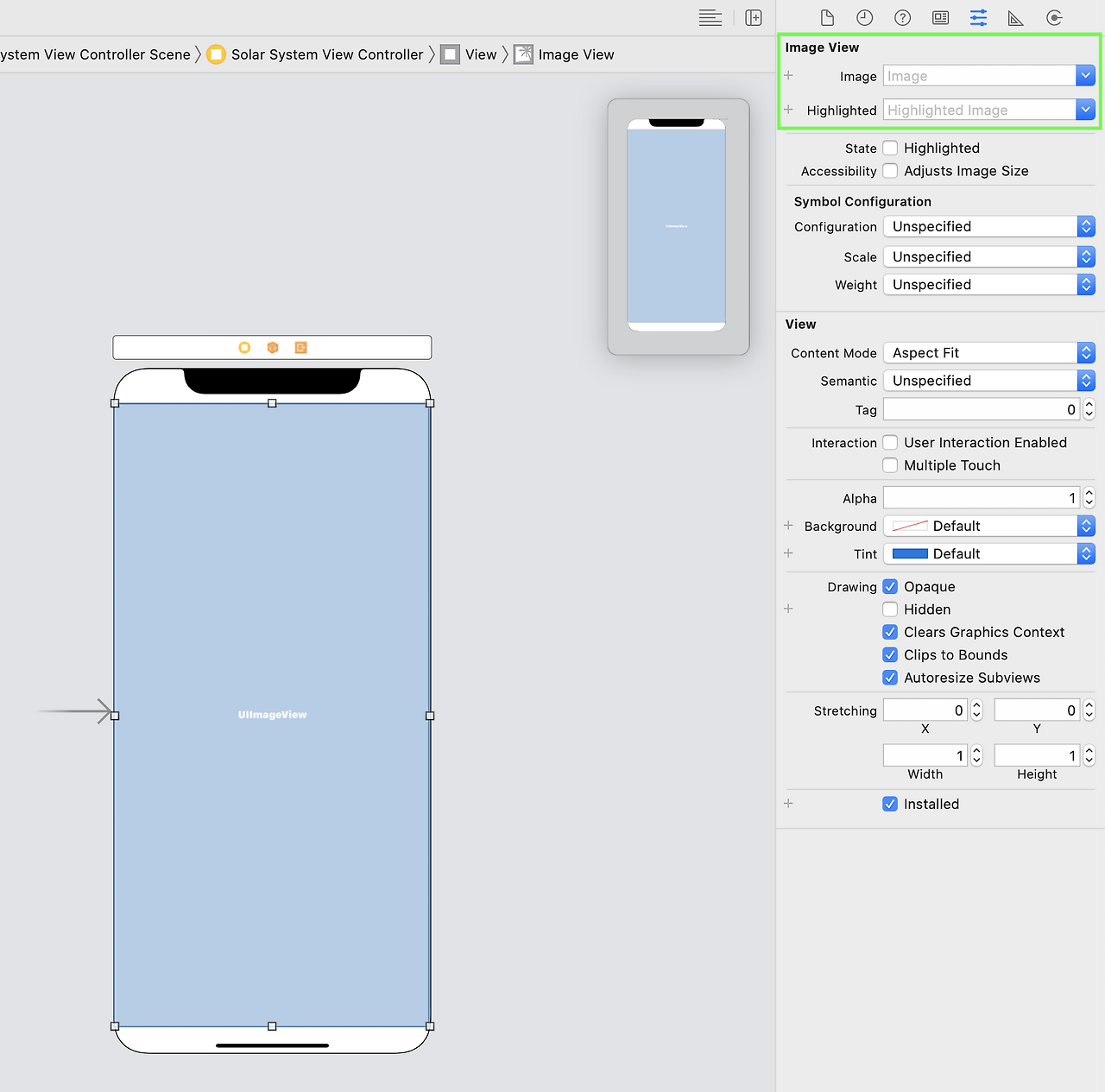Viewport: 1105px width, 1092px height.
Task: Uncheck the Installed checkbox
Action: pyautogui.click(x=890, y=804)
